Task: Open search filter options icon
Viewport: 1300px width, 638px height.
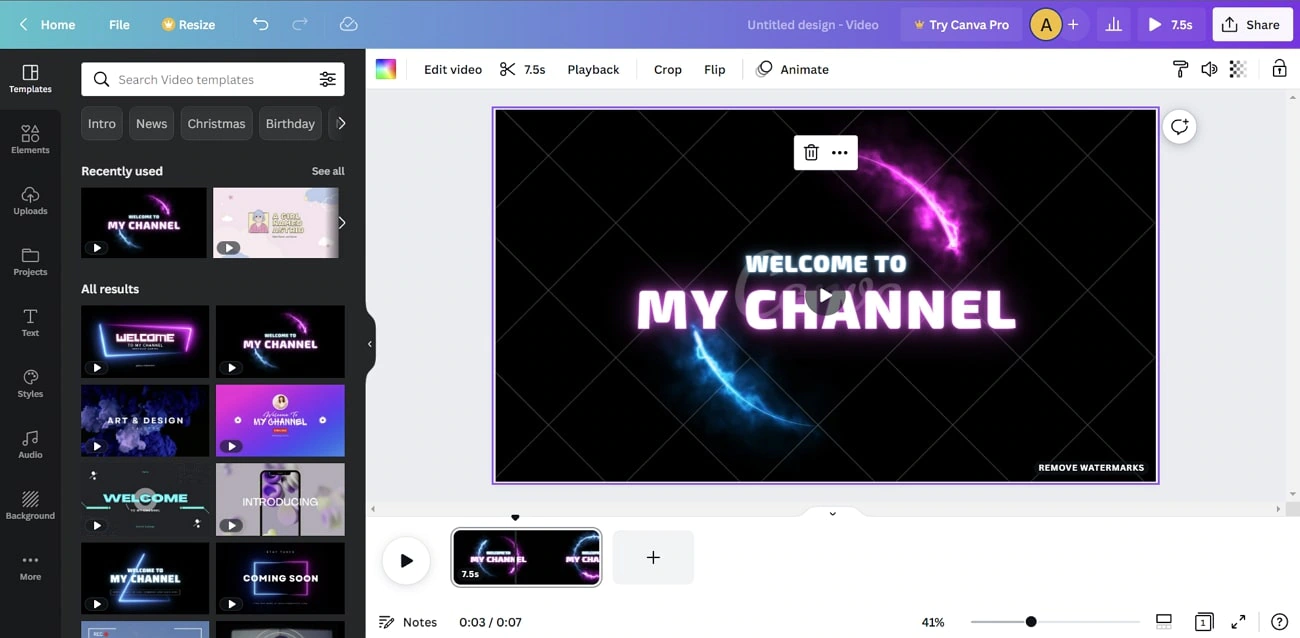Action: click(x=327, y=79)
